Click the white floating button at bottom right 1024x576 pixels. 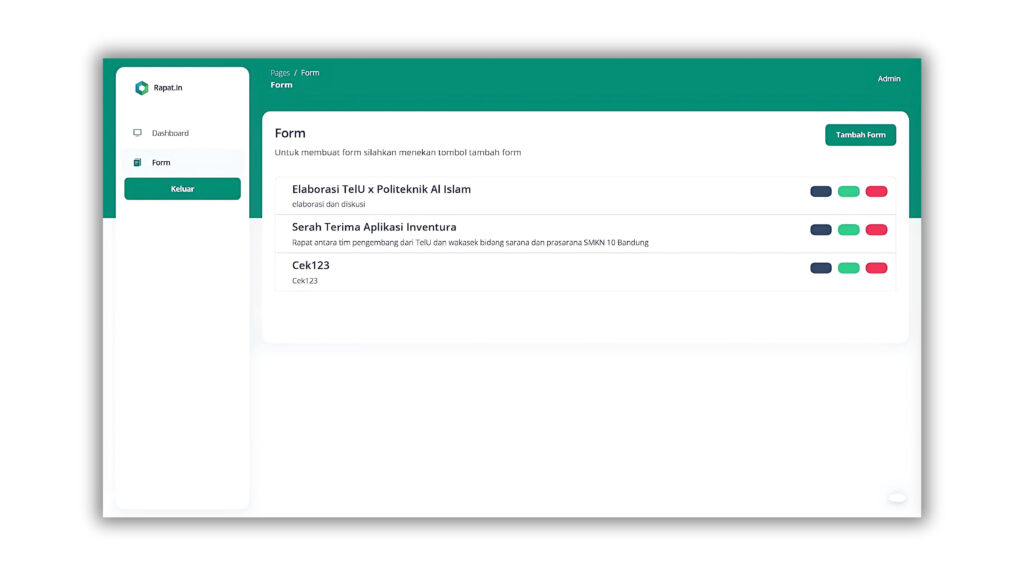click(x=897, y=498)
